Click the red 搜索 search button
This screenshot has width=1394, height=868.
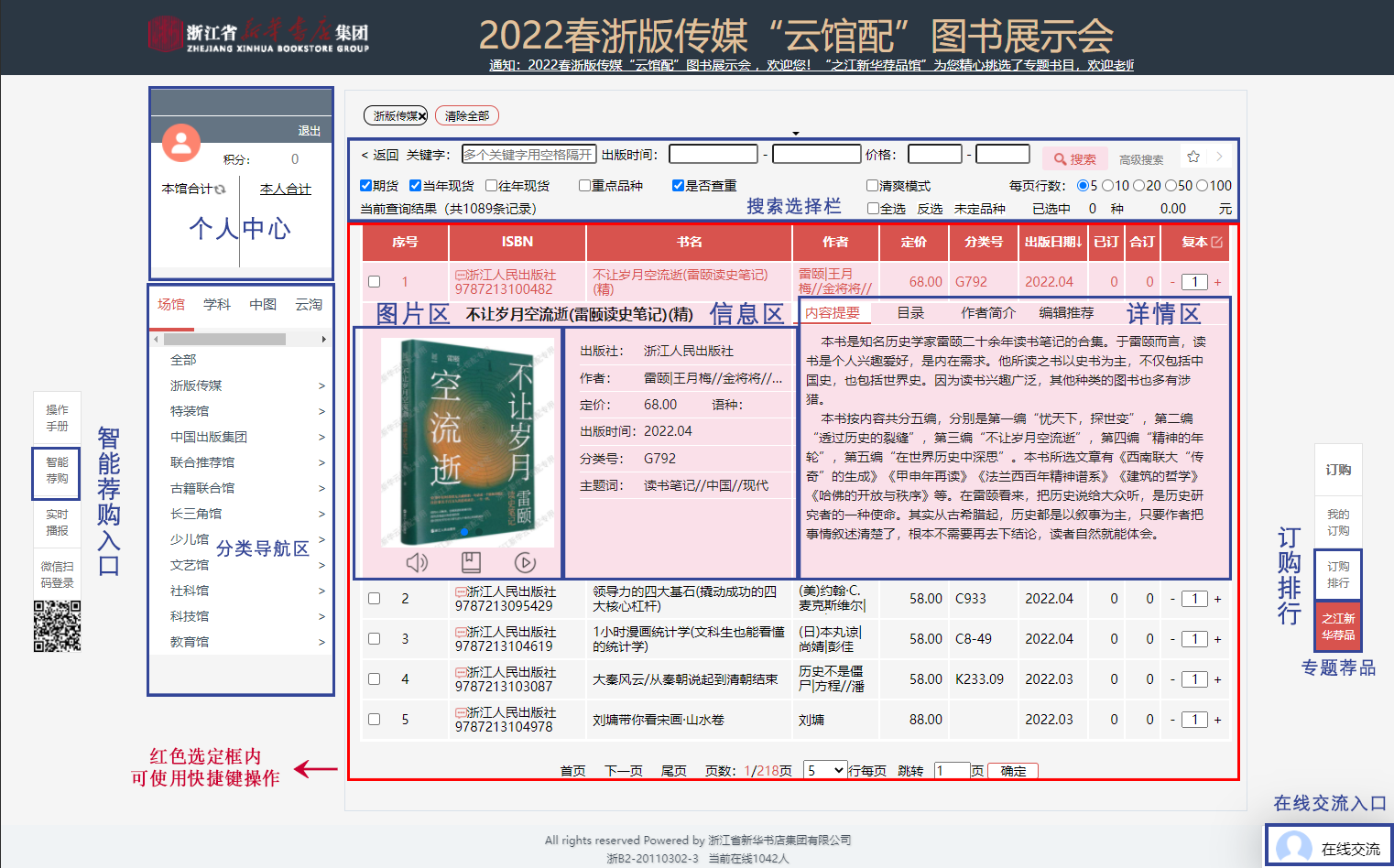pos(1074,158)
